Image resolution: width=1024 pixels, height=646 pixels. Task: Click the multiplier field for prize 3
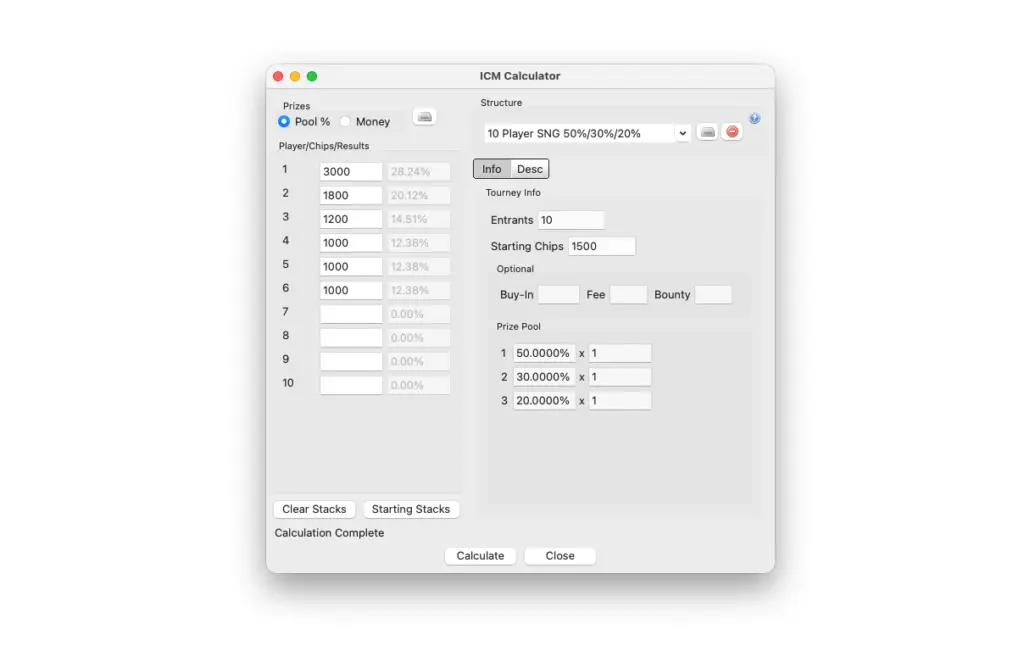[x=620, y=400]
